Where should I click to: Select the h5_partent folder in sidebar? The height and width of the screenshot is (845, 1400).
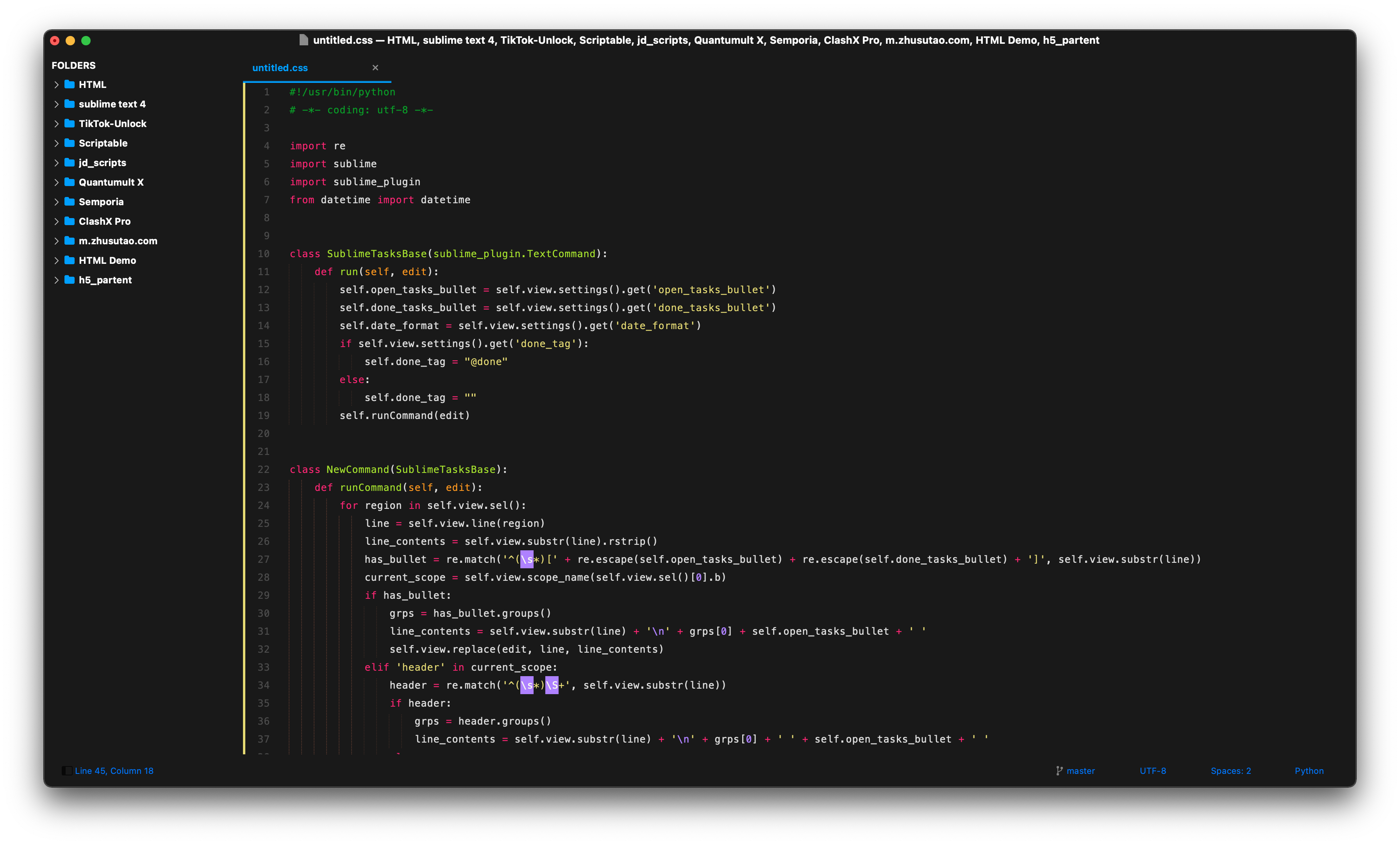[x=105, y=280]
